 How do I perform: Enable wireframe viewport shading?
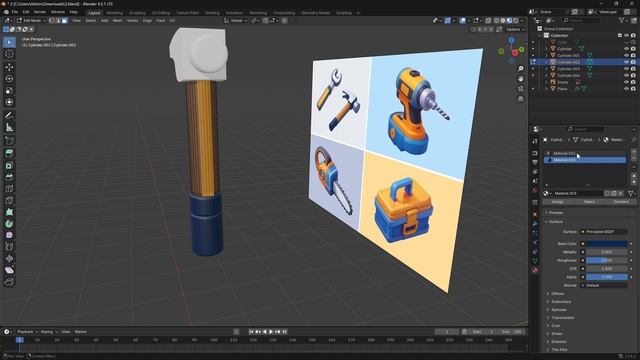496,20
